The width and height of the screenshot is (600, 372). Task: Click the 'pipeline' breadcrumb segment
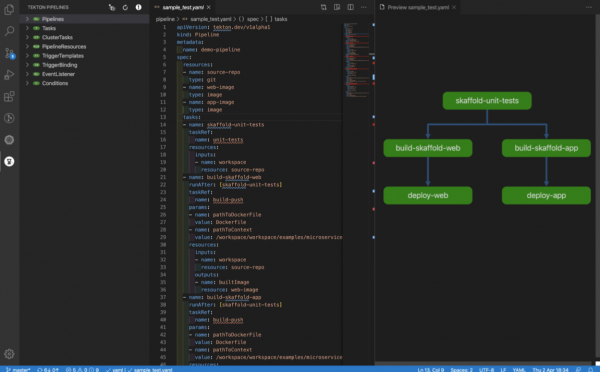(x=165, y=19)
